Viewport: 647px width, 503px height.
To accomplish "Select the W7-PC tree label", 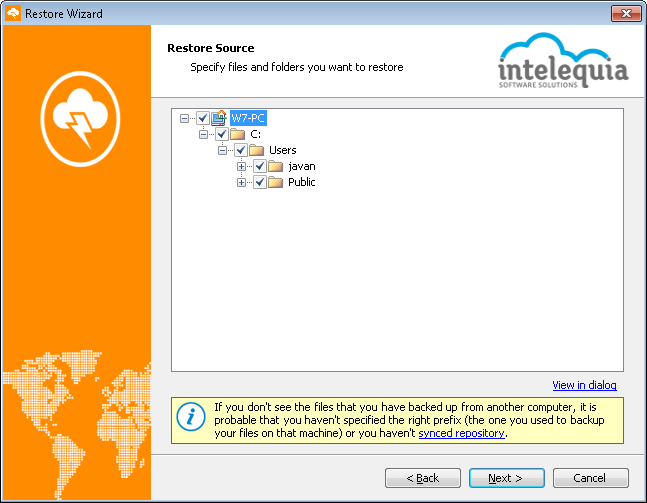I will click(x=248, y=118).
